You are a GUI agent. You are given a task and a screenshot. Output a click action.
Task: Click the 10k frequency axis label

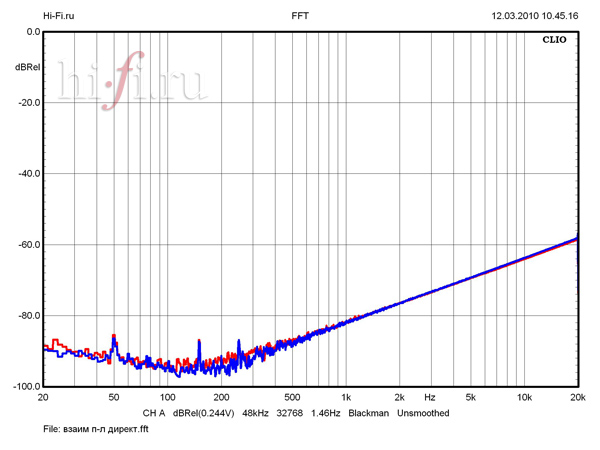523,398
